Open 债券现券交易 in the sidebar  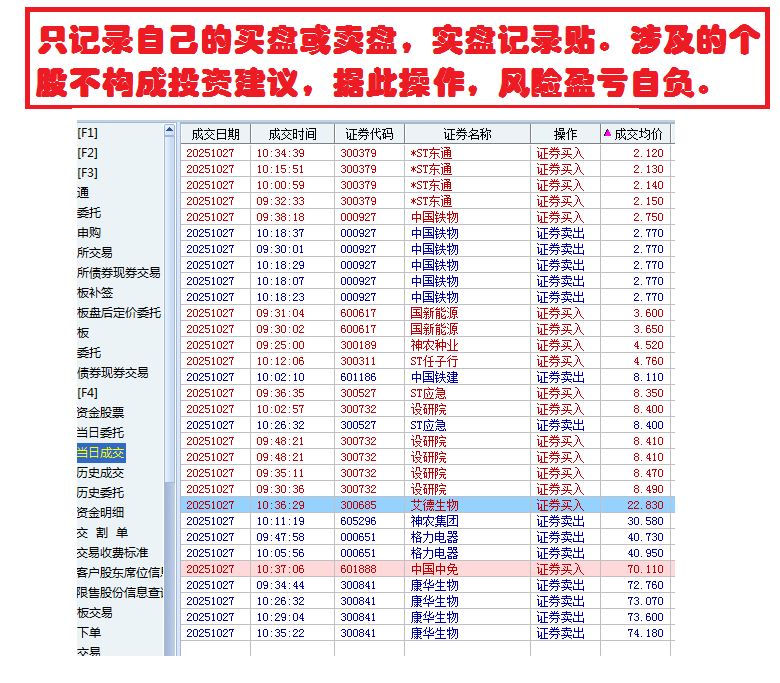(x=112, y=373)
